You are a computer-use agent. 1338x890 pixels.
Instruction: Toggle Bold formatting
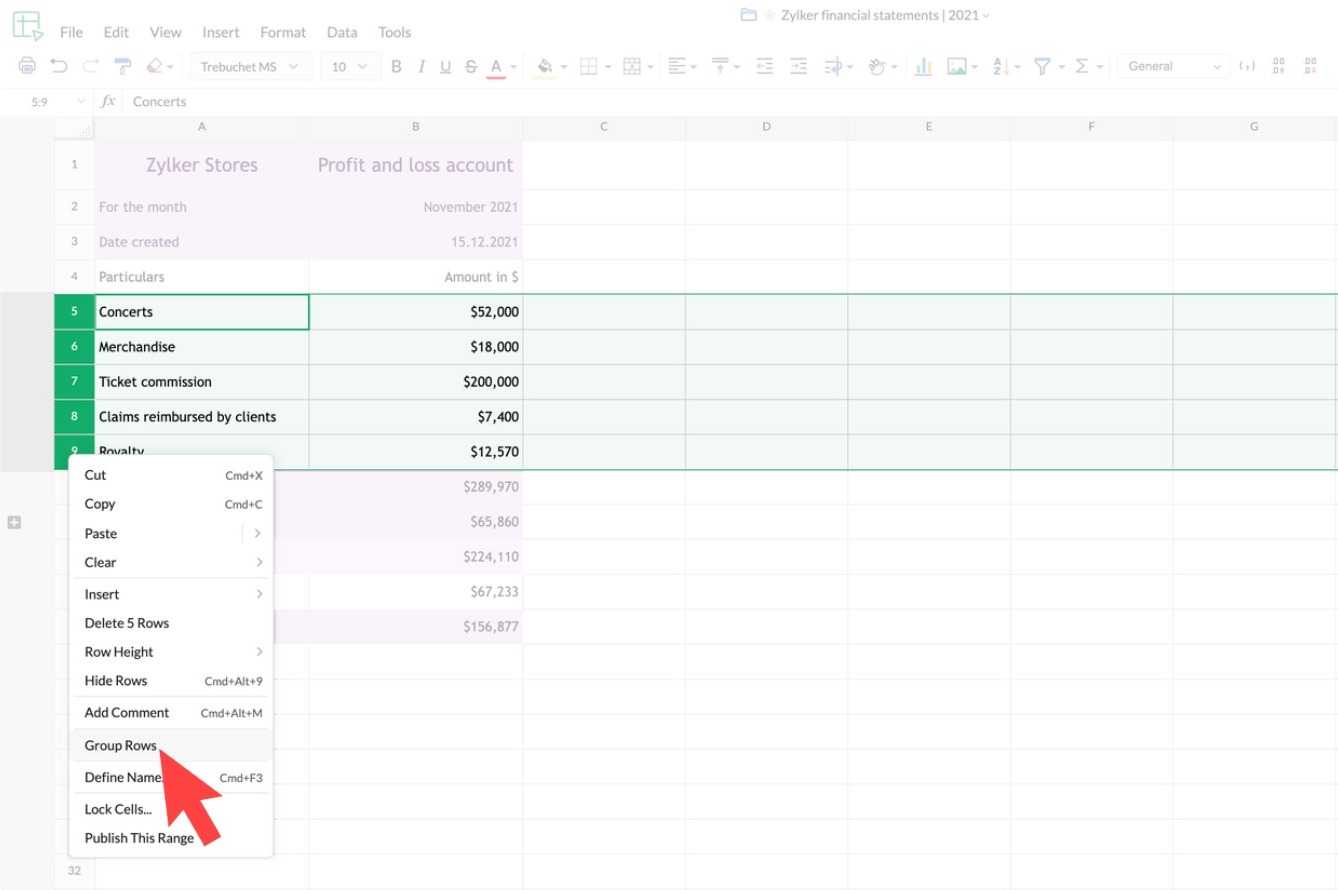click(x=396, y=67)
